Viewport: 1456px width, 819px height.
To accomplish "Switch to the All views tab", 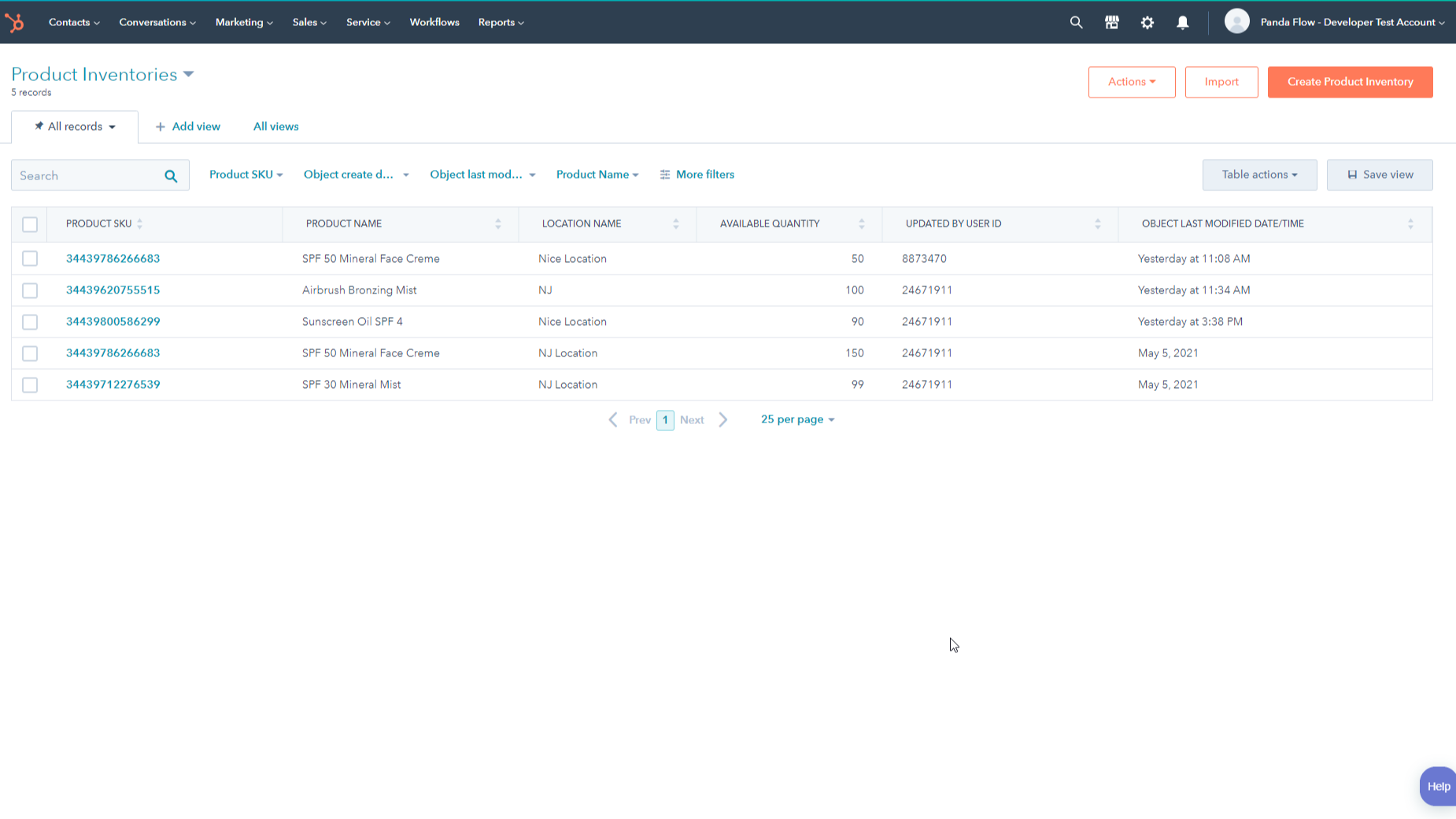I will 275,126.
